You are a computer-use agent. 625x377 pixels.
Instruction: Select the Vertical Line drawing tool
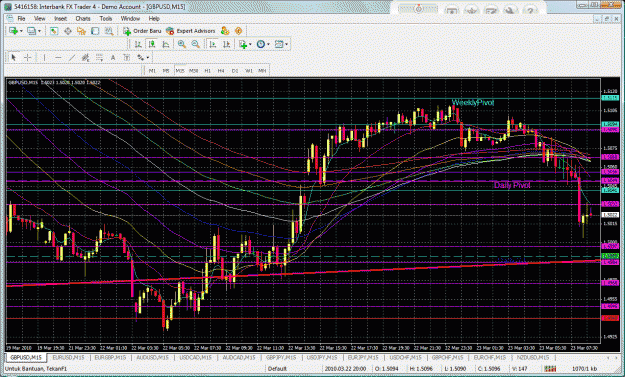[44, 58]
